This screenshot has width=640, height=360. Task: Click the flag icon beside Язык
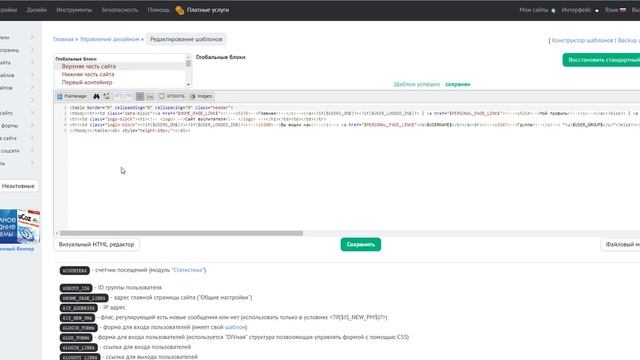(622, 10)
